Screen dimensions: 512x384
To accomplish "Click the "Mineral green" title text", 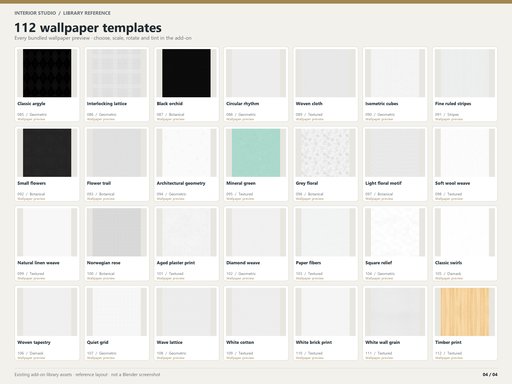I will point(241,183).
